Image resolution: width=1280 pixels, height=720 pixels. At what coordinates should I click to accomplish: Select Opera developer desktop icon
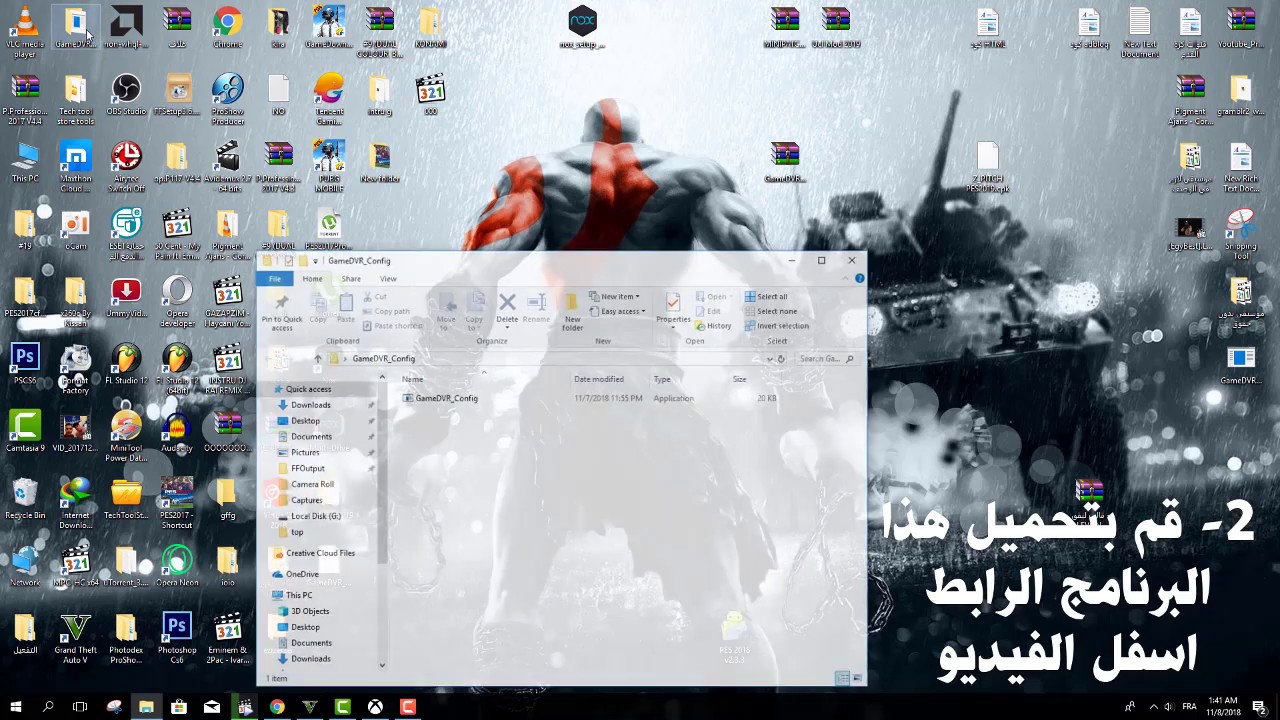coord(177,302)
